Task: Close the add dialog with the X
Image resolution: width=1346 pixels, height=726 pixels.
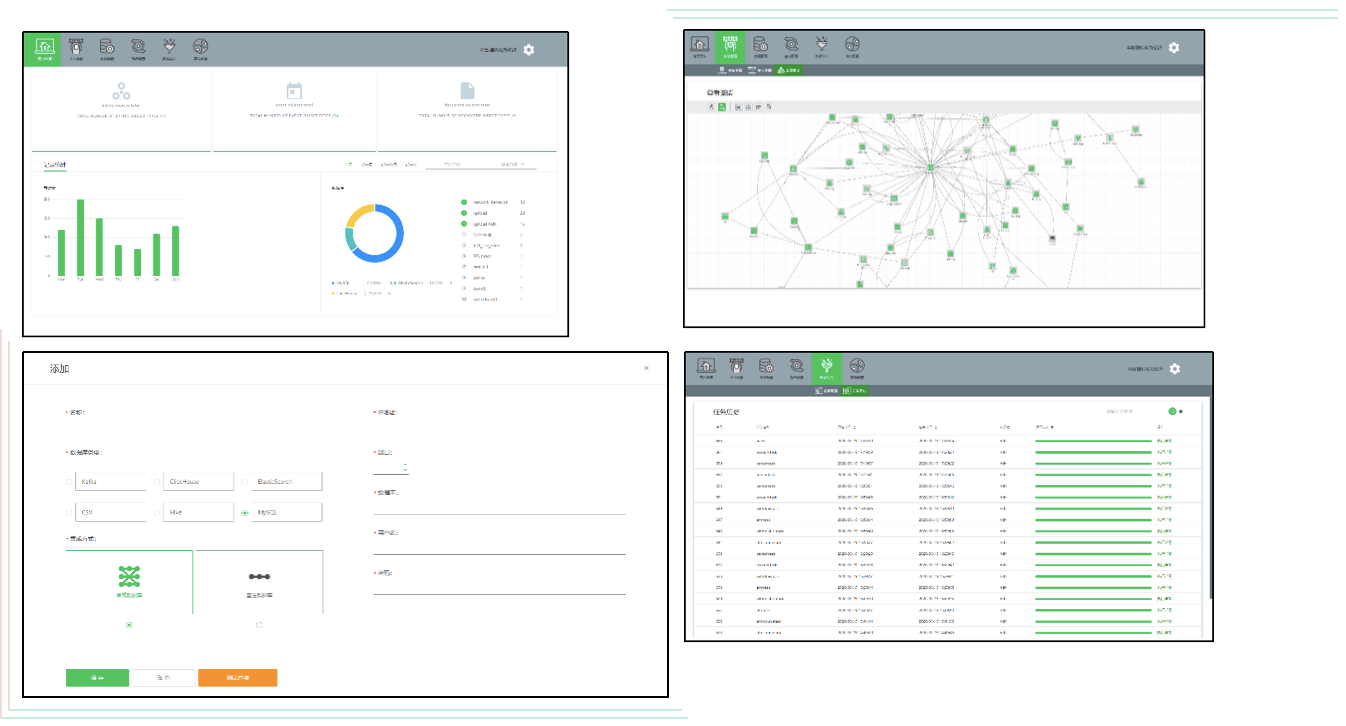Action: [646, 368]
